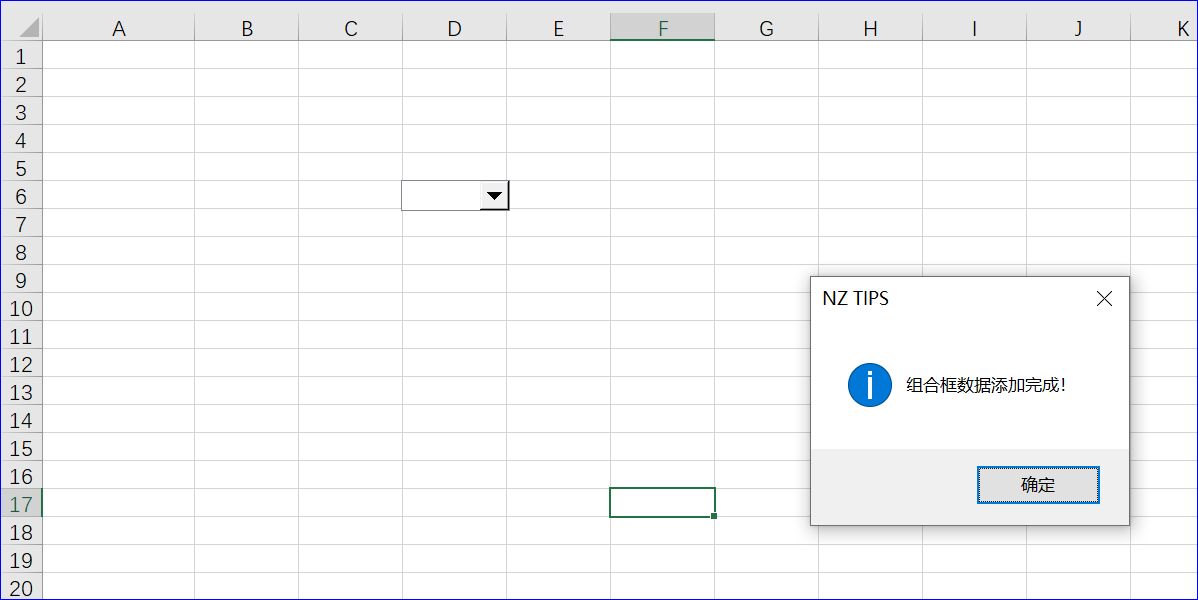Select row 17 header

(x=21, y=504)
